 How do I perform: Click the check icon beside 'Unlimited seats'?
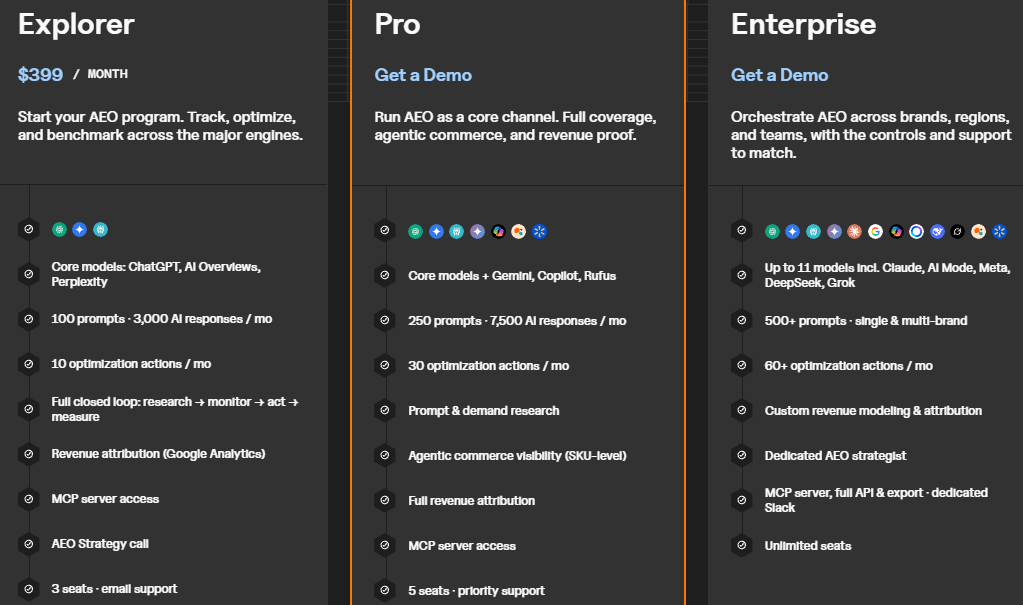tap(742, 545)
